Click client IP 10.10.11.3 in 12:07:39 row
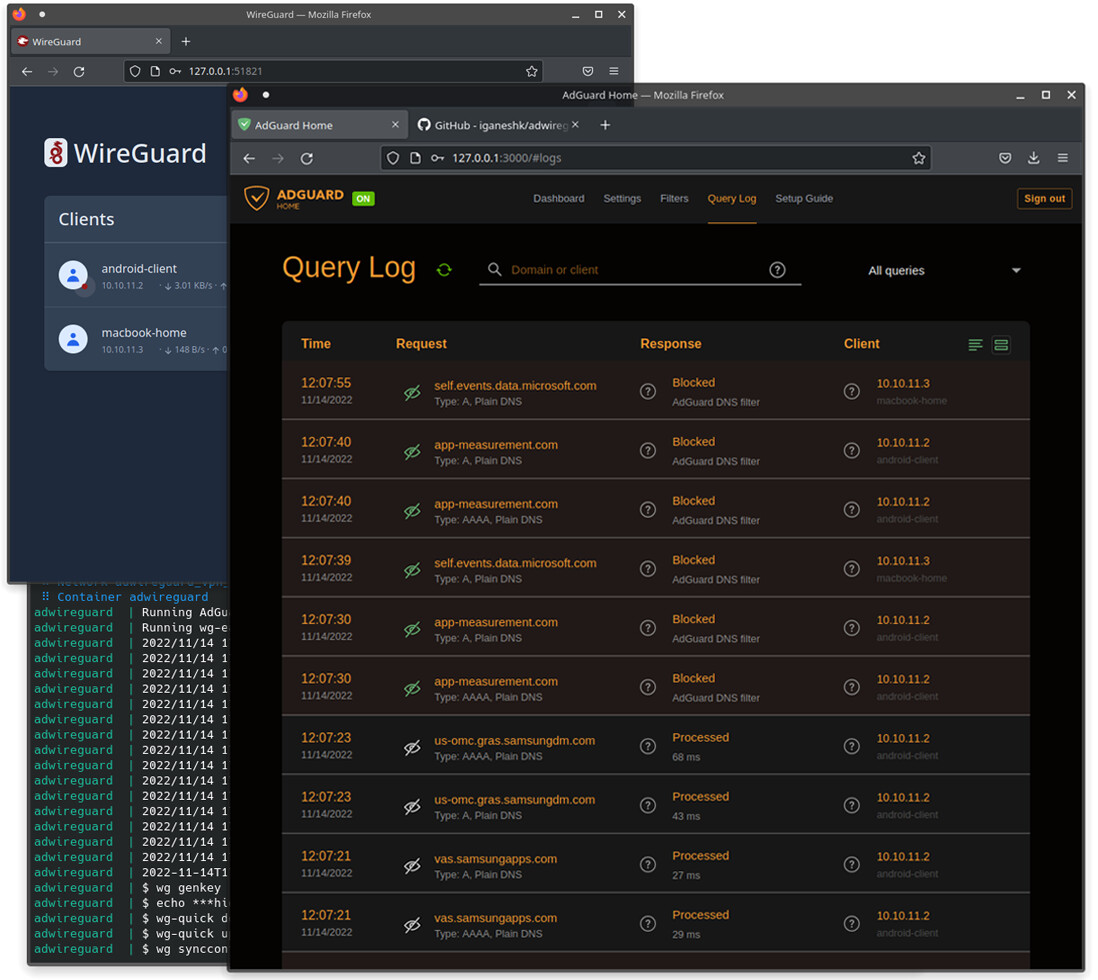 point(904,562)
